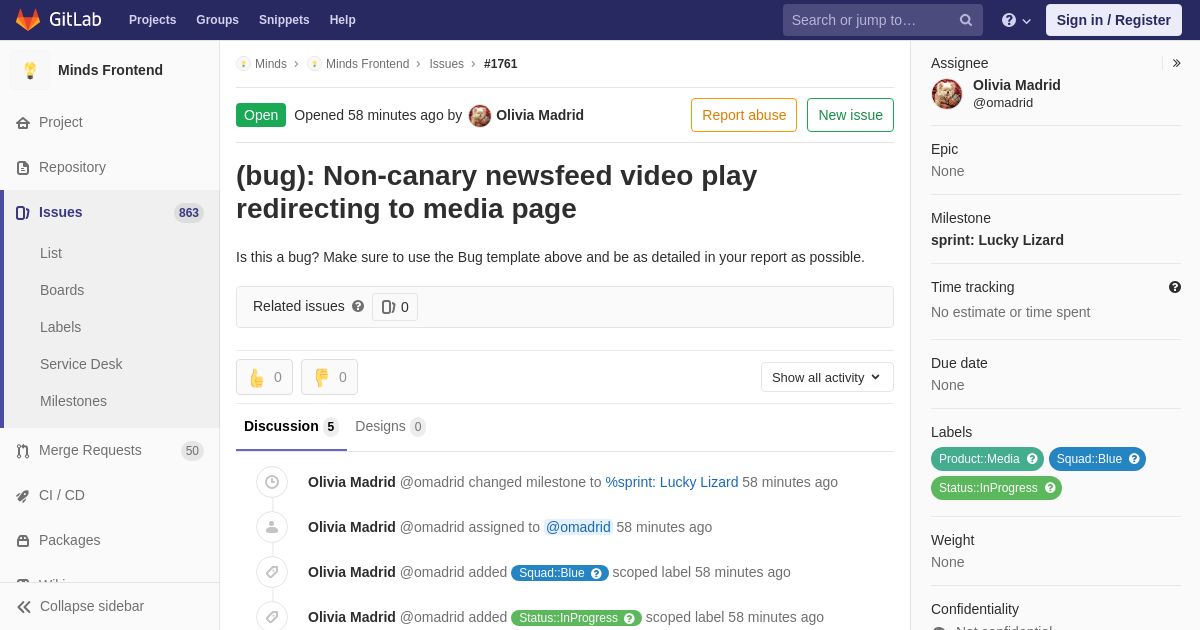Click the assigned user activity icon
The height and width of the screenshot is (630, 1200).
click(272, 527)
